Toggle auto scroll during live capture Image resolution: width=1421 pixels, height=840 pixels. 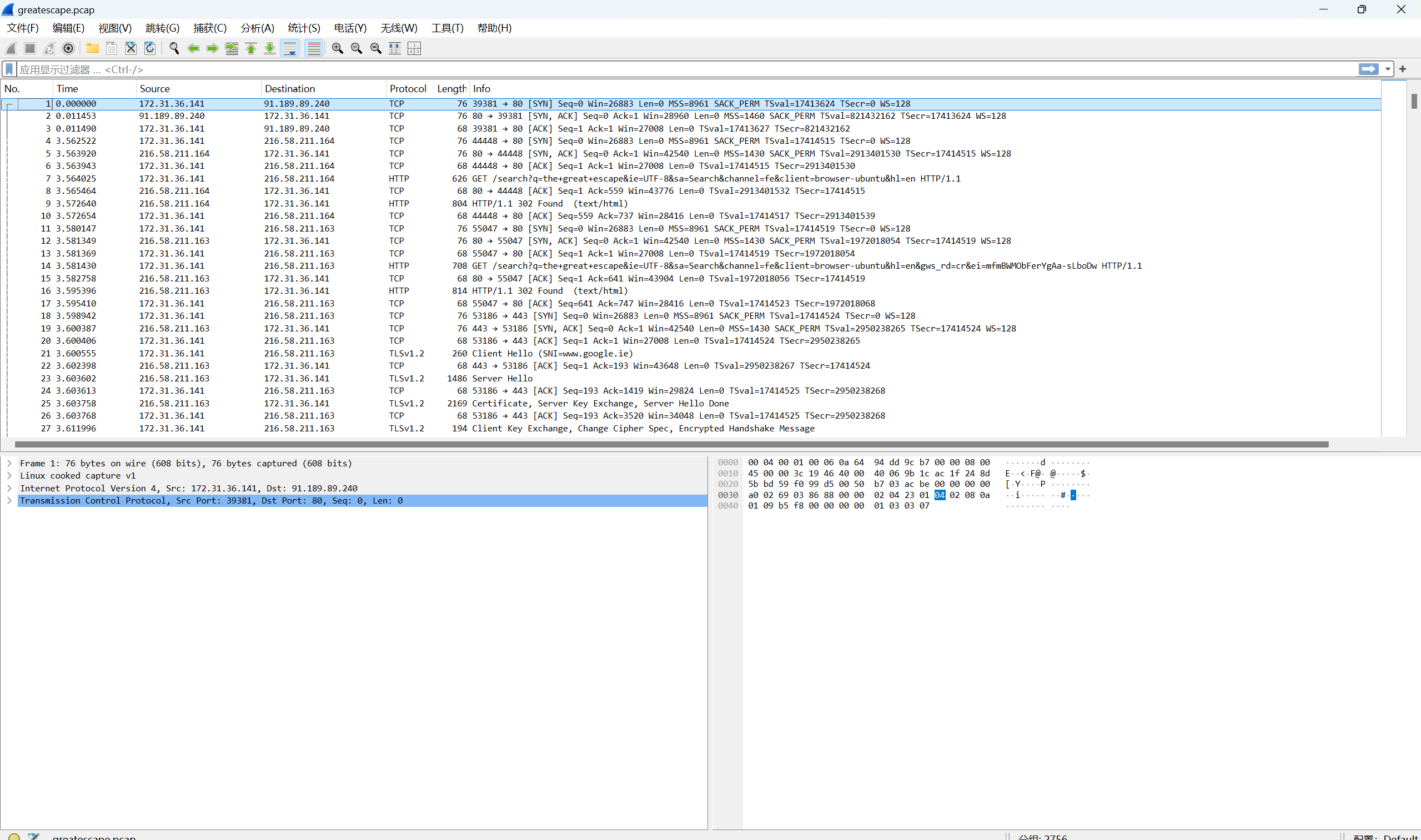click(x=290, y=49)
